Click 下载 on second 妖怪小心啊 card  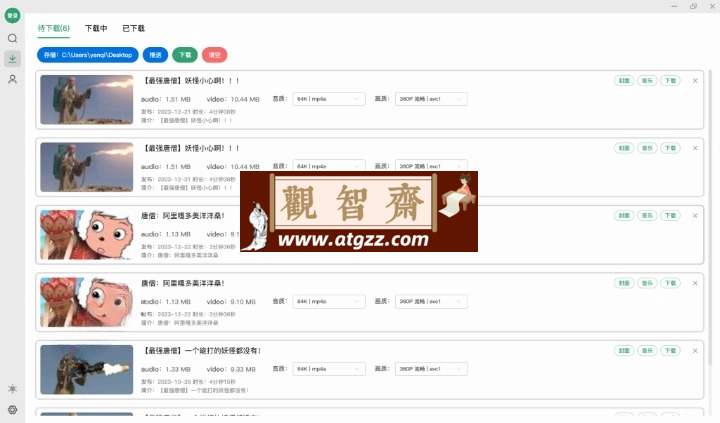[670, 148]
